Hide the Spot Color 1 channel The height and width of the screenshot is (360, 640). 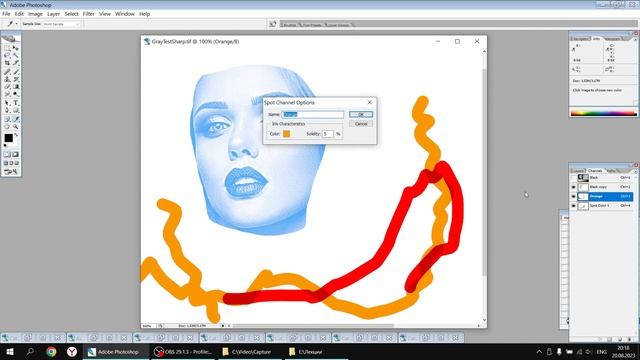(573, 206)
